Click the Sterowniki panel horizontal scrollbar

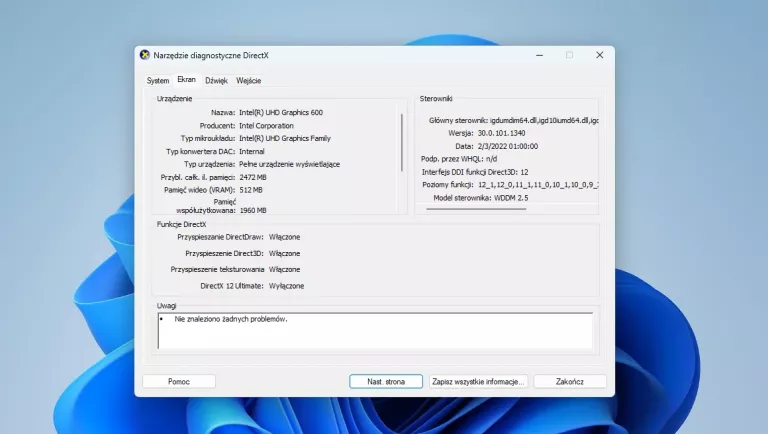(x=476, y=209)
